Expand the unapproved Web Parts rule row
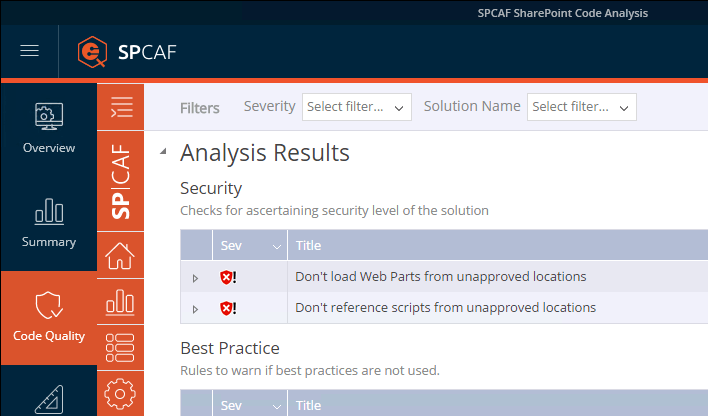 [x=195, y=278]
